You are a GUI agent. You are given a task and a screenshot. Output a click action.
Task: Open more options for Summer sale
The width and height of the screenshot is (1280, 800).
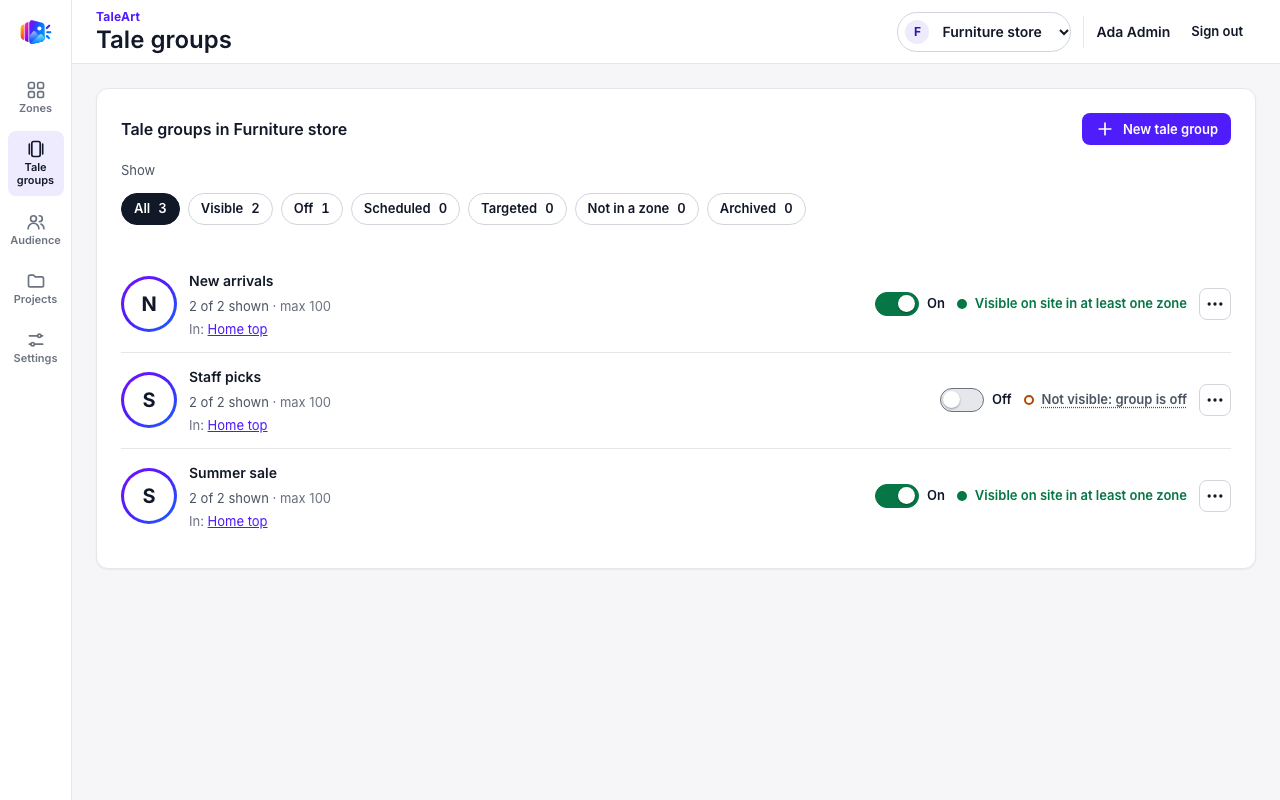1215,496
